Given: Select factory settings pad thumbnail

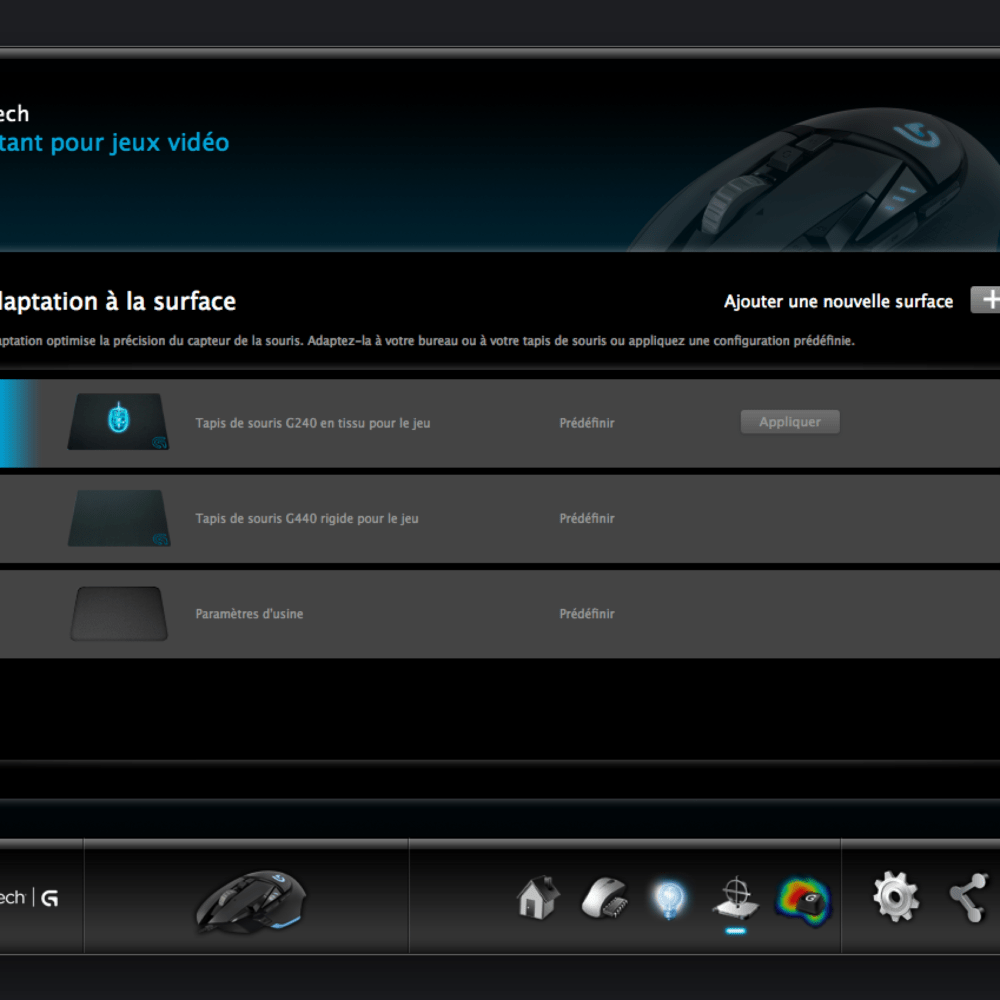Looking at the screenshot, I should pos(119,614).
